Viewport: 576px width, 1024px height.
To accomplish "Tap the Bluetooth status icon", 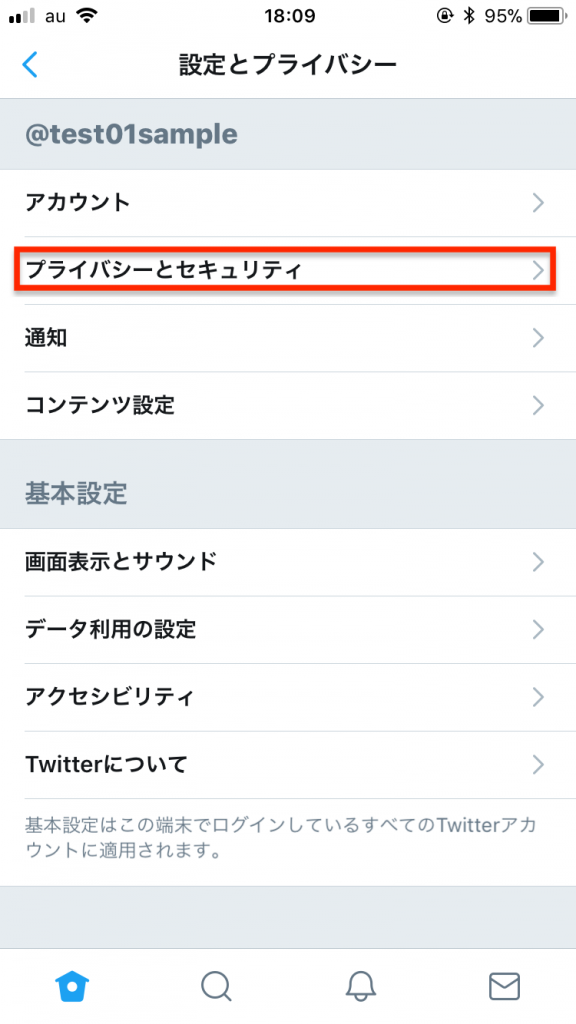I will tap(469, 16).
